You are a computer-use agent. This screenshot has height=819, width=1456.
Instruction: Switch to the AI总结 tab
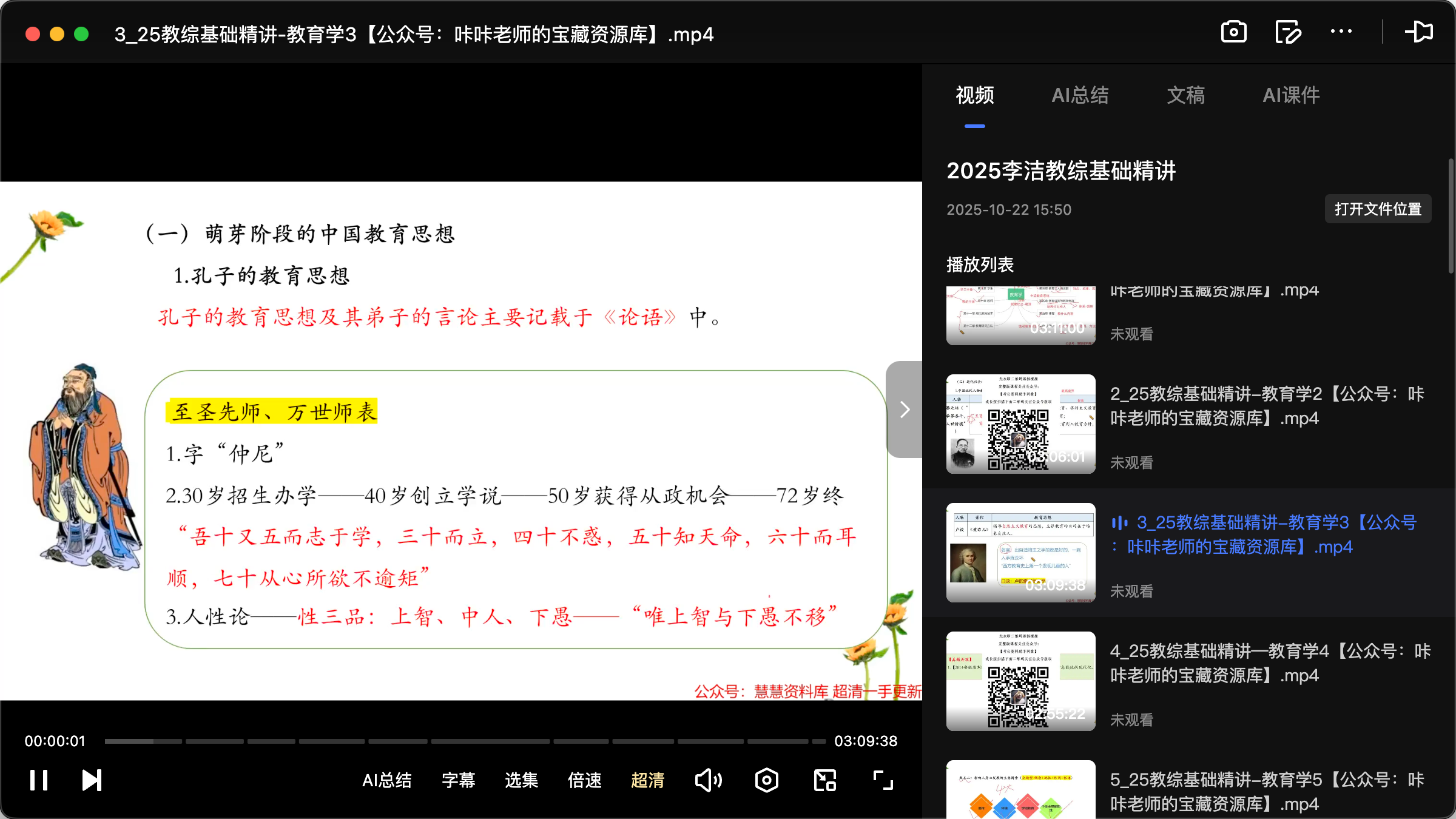coord(1080,95)
